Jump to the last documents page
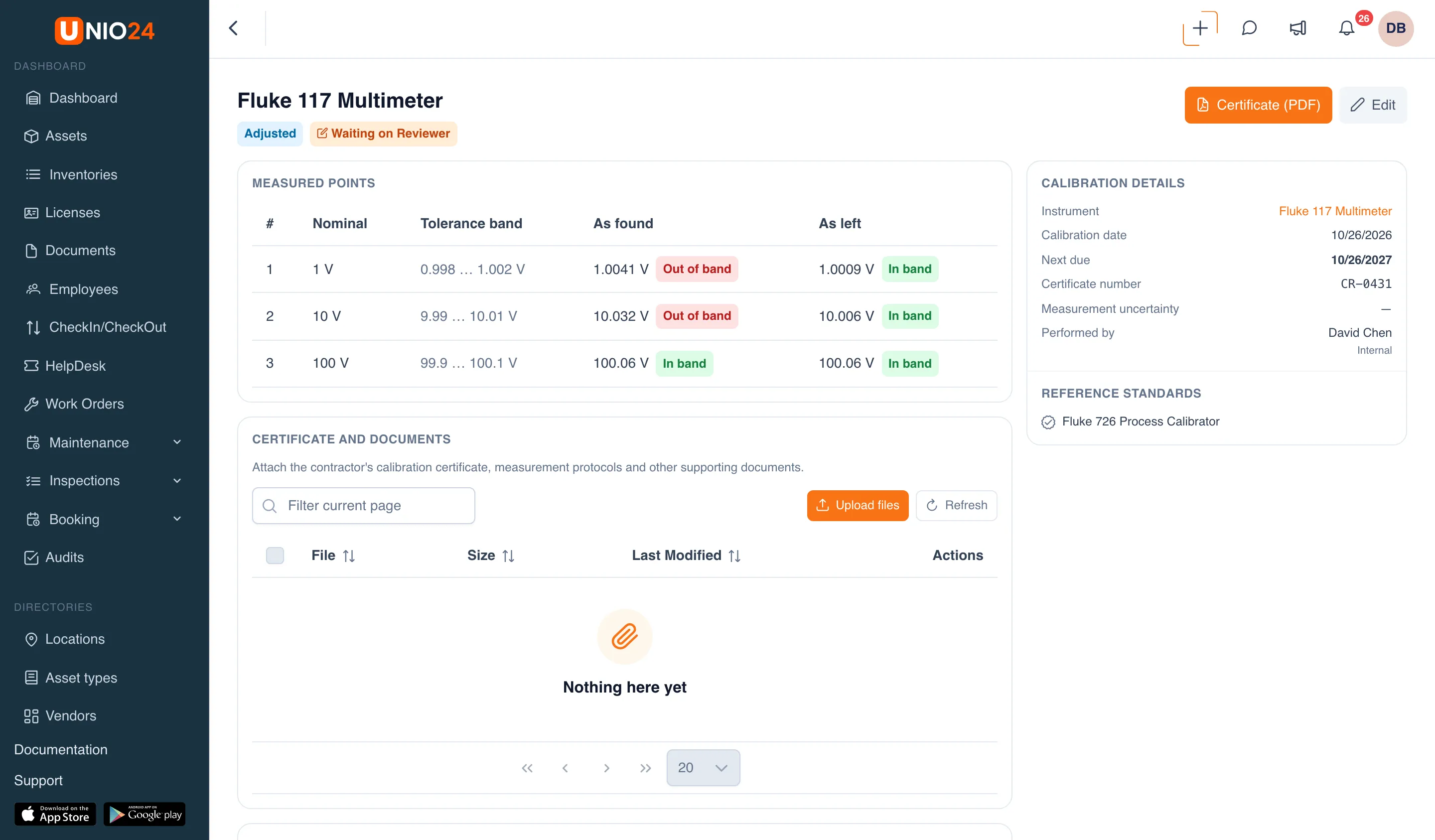This screenshot has width=1435, height=840. coord(645,768)
